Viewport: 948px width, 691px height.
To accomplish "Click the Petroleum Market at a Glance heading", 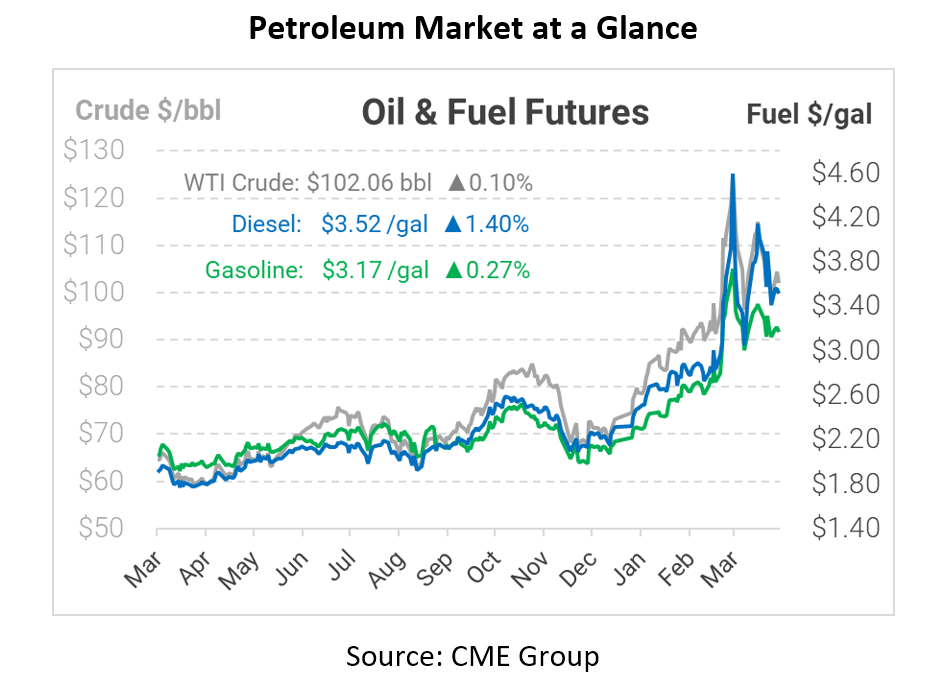I will (473, 28).
